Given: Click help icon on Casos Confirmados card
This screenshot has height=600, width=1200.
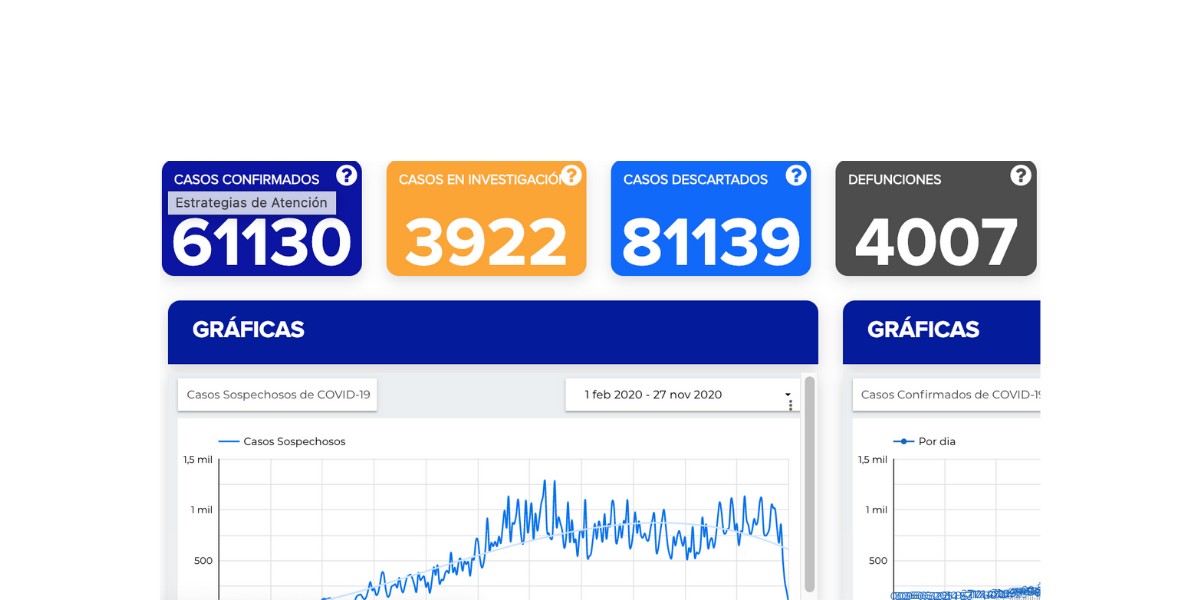Looking at the screenshot, I should [x=346, y=176].
